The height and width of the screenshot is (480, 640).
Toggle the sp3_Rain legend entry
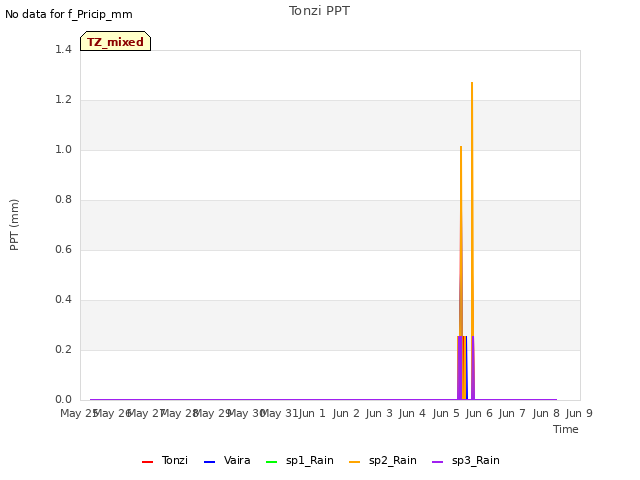click(x=466, y=460)
